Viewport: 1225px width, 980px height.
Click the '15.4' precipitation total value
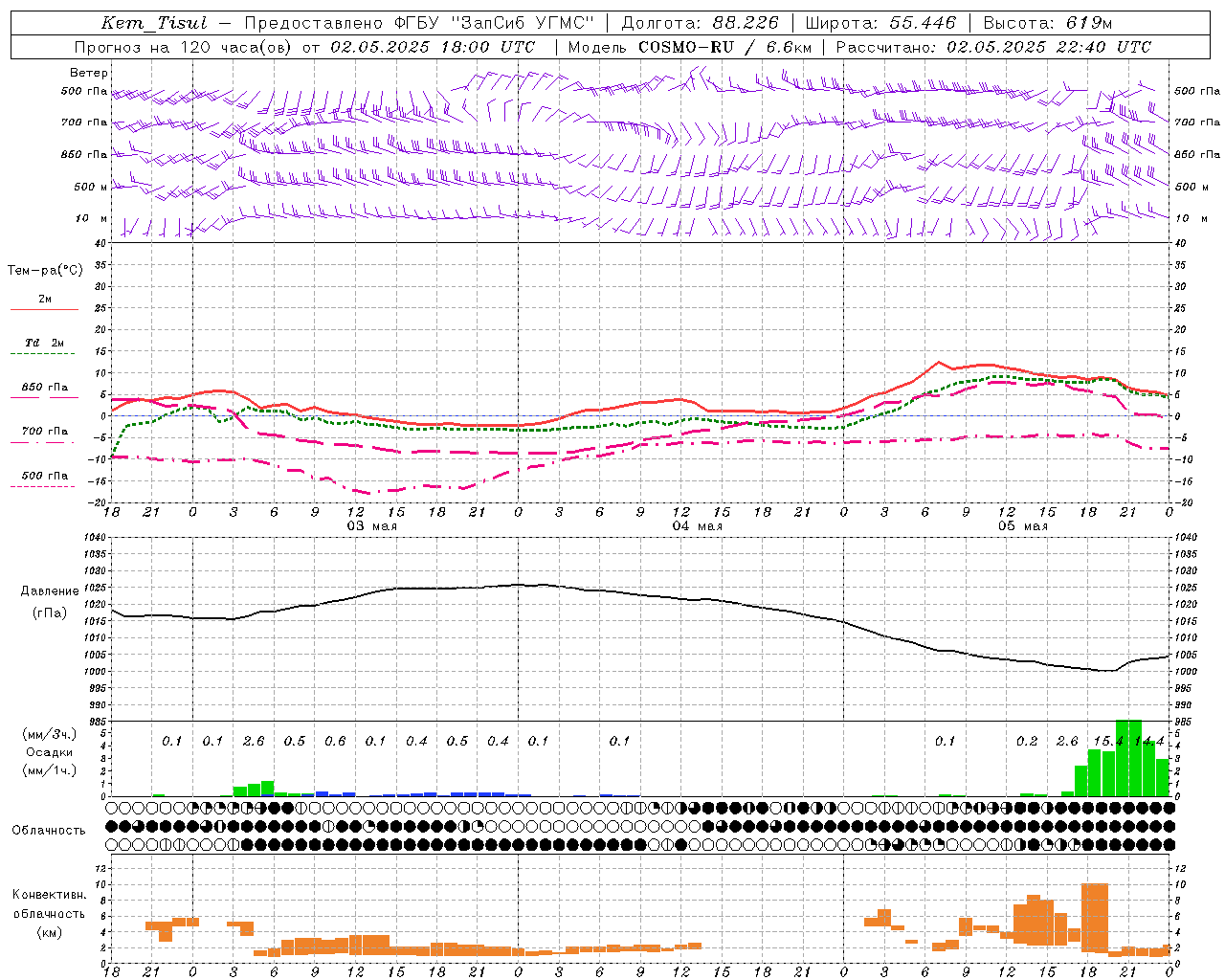[x=1107, y=742]
